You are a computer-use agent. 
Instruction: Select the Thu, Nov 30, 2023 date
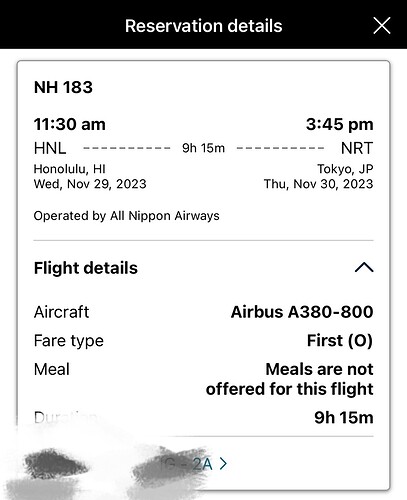pos(318,184)
